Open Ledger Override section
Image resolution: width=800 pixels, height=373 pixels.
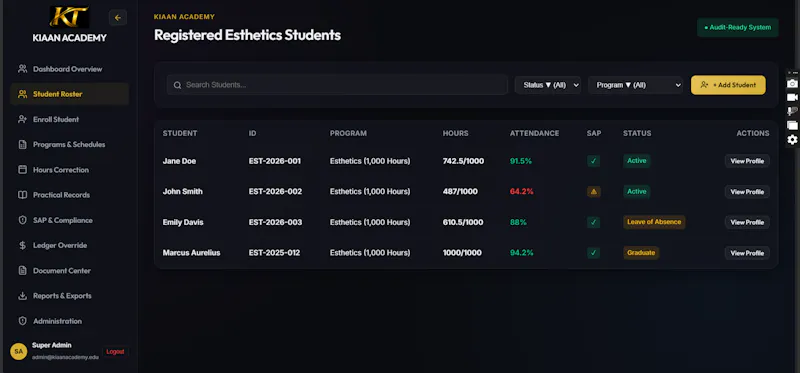point(69,245)
